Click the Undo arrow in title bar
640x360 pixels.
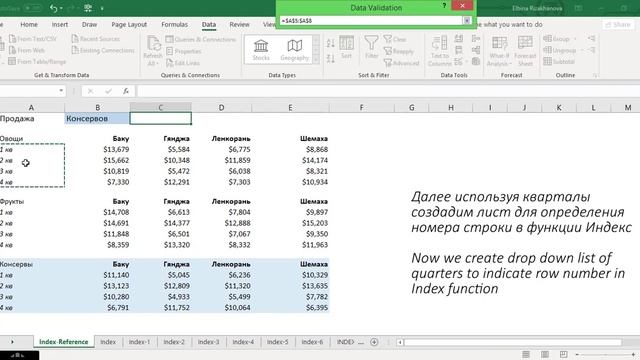[53, 8]
